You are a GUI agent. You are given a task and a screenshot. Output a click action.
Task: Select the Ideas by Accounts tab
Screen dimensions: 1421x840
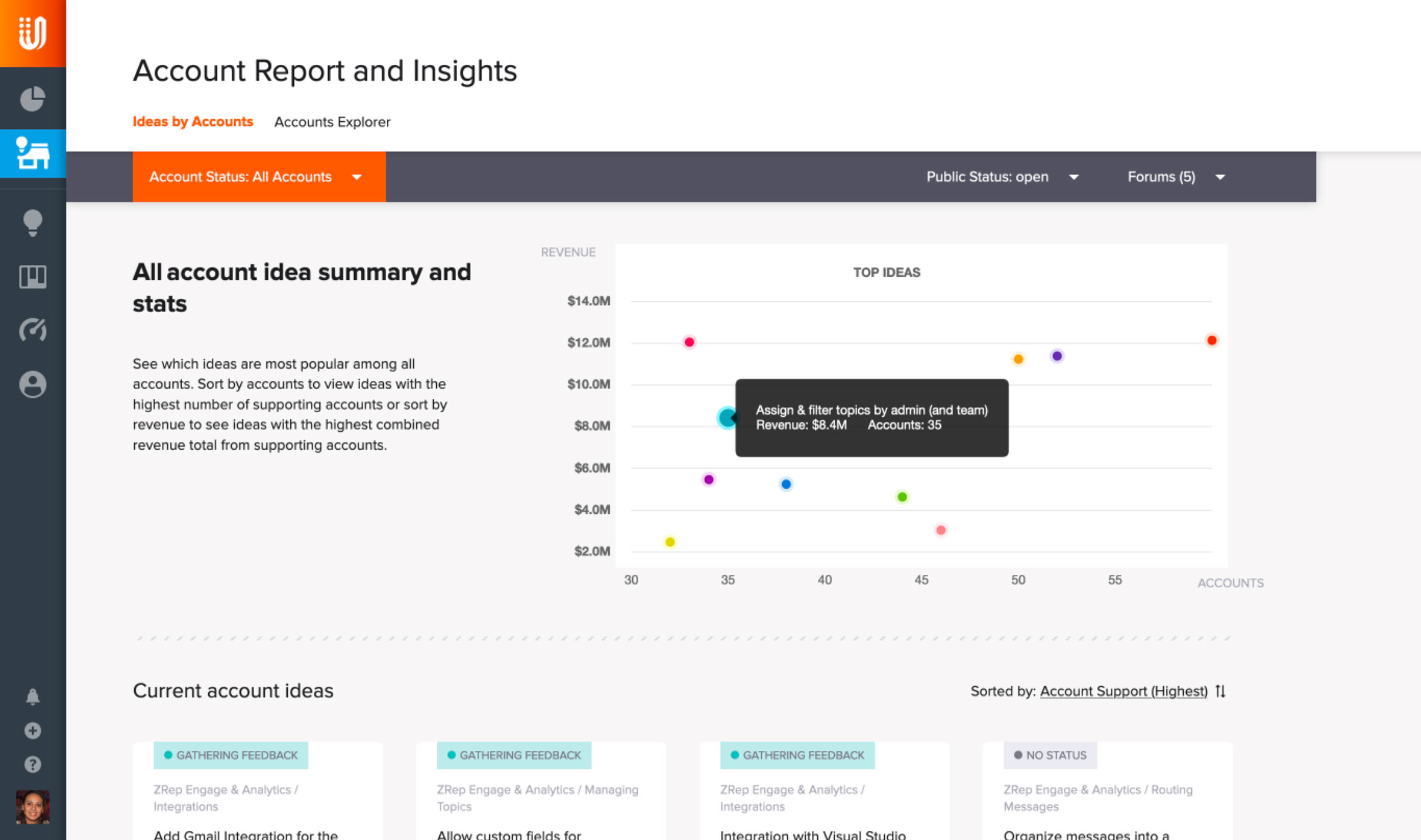[x=193, y=122]
